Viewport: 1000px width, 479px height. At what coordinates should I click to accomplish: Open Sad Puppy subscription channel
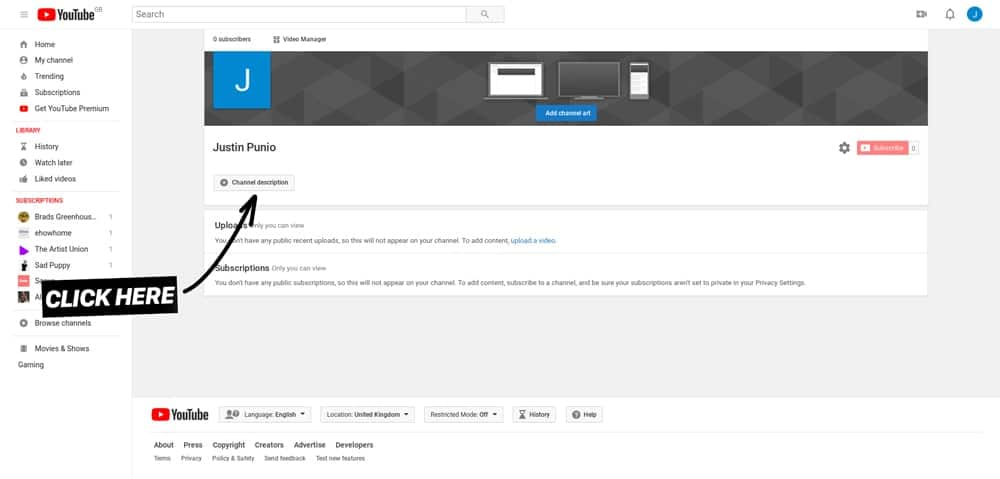(52, 265)
